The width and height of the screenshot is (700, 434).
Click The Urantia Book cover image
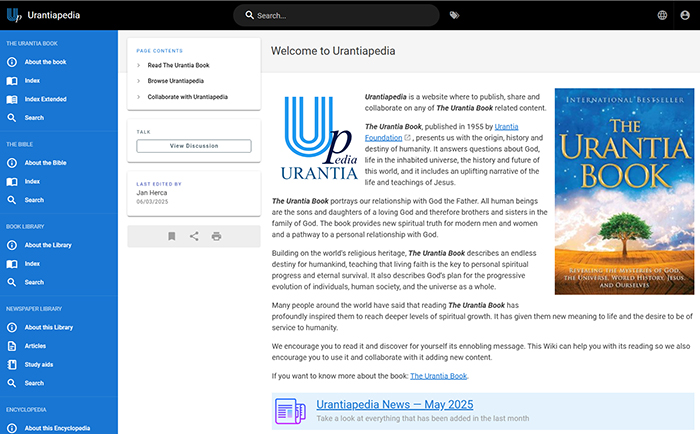pyautogui.click(x=624, y=192)
